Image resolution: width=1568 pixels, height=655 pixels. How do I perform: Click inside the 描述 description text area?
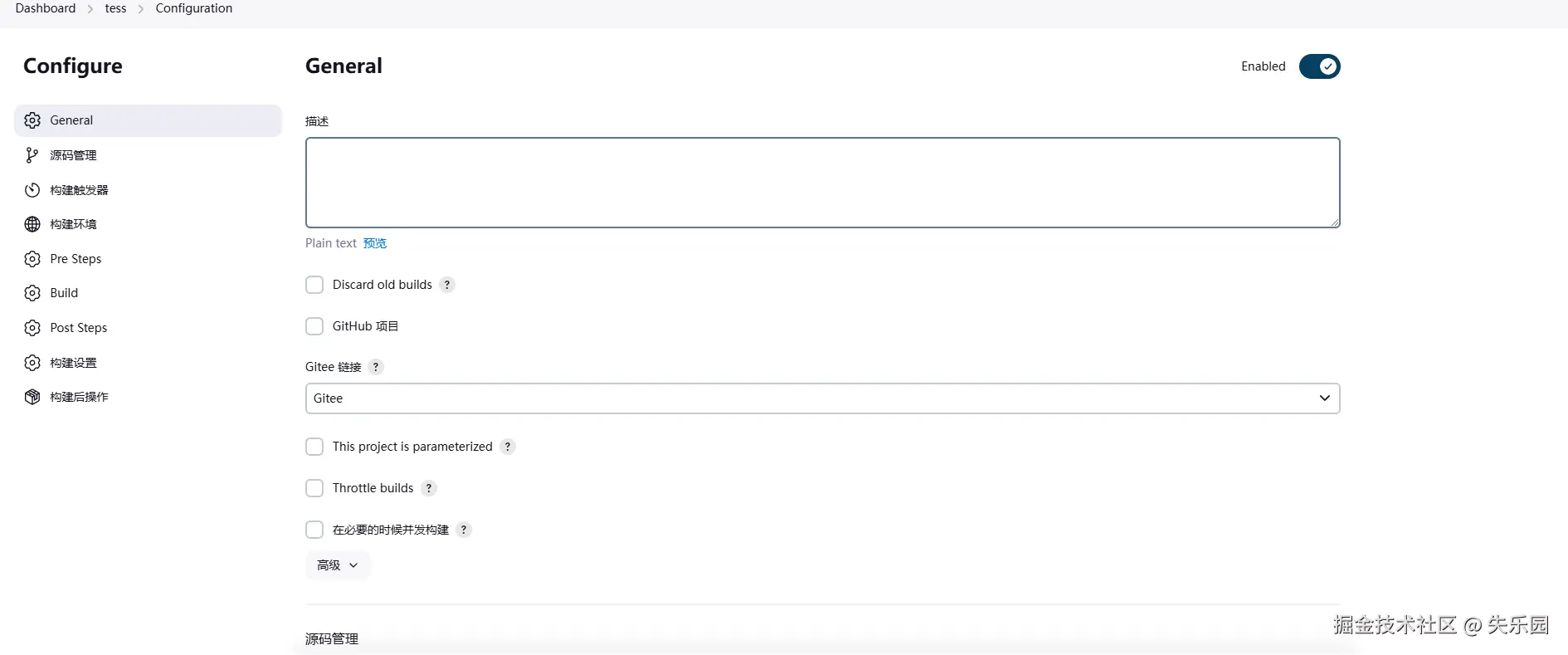click(822, 183)
